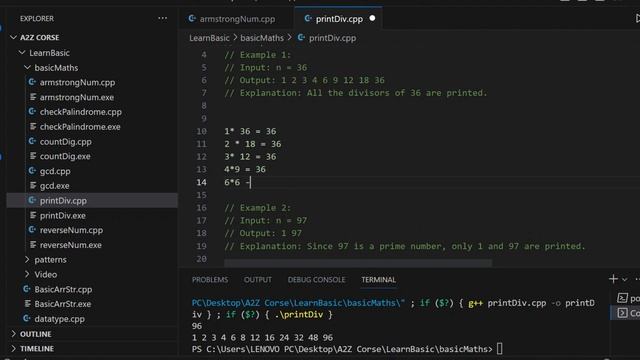Click the terminal prompt input area
Screen dimensions: 640x360
[500, 349]
